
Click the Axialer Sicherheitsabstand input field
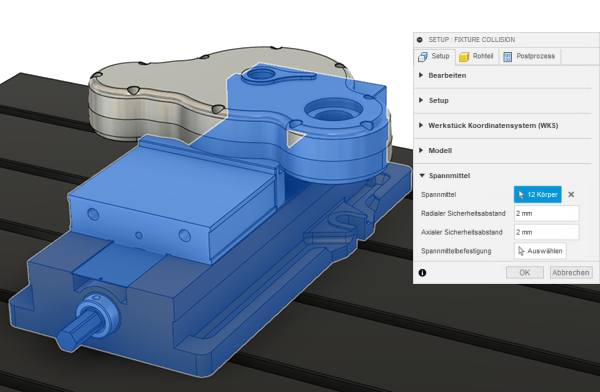546,232
